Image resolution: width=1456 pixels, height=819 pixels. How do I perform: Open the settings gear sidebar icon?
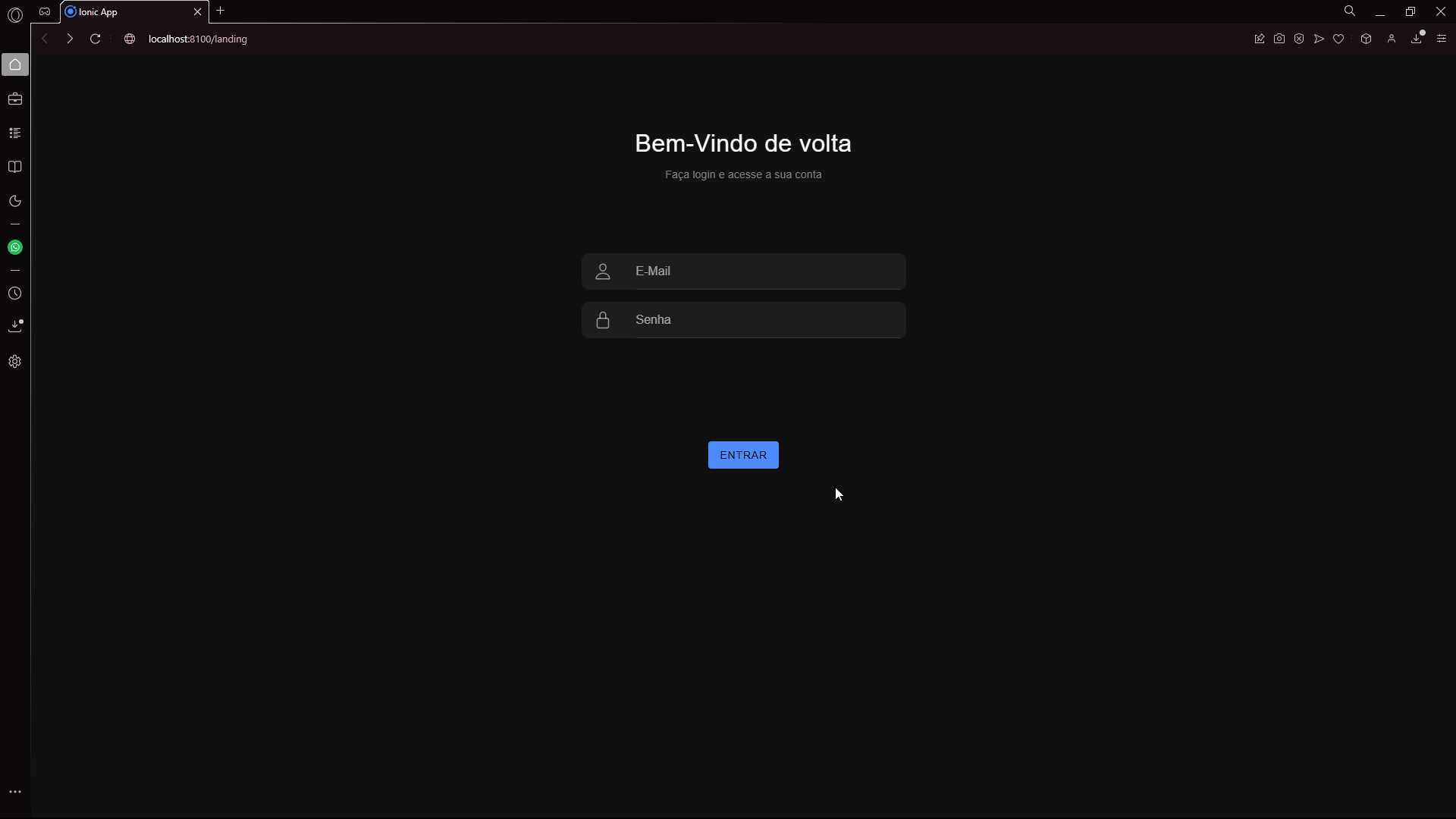tap(15, 361)
